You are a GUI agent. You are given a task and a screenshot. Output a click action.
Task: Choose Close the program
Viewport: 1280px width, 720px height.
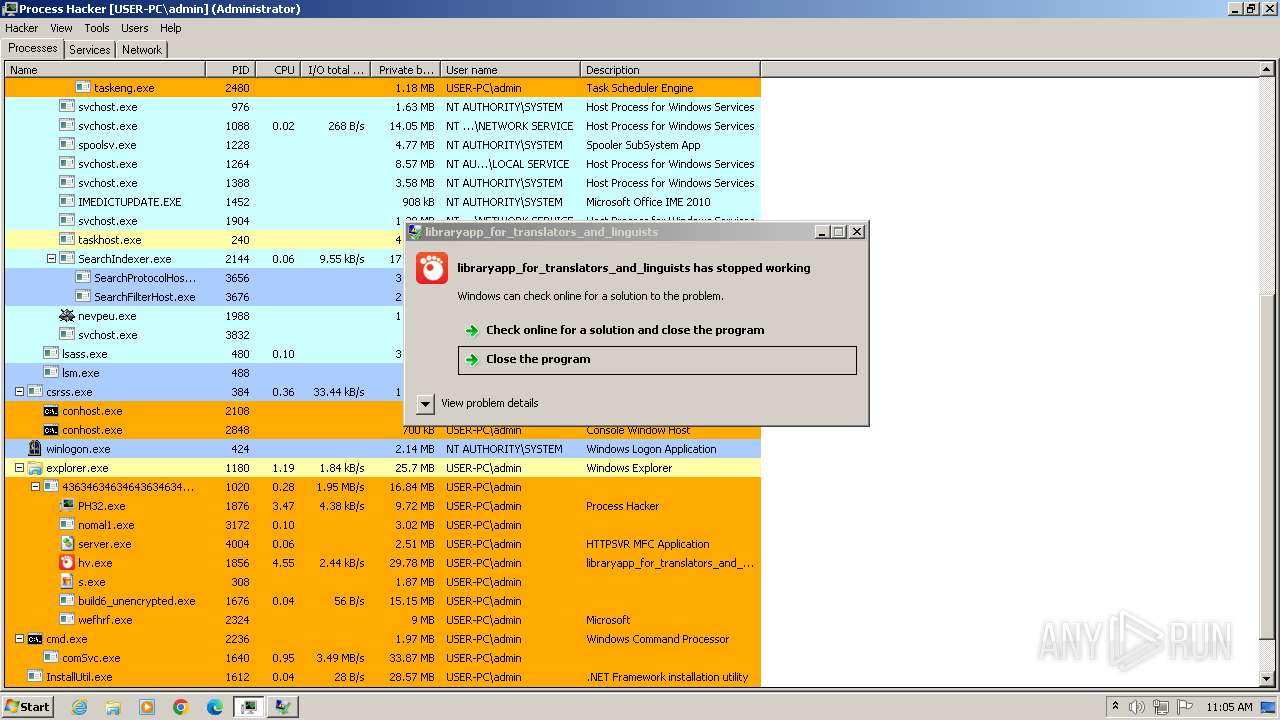657,360
